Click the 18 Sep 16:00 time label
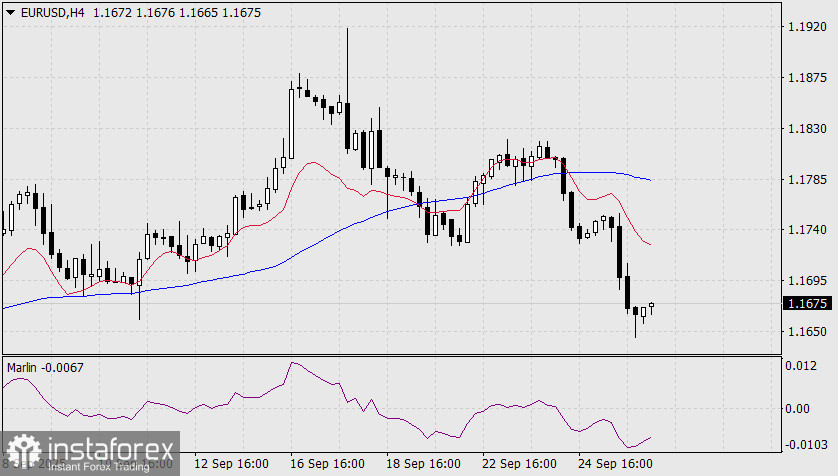Screen dimensions: 838x476 [423, 464]
